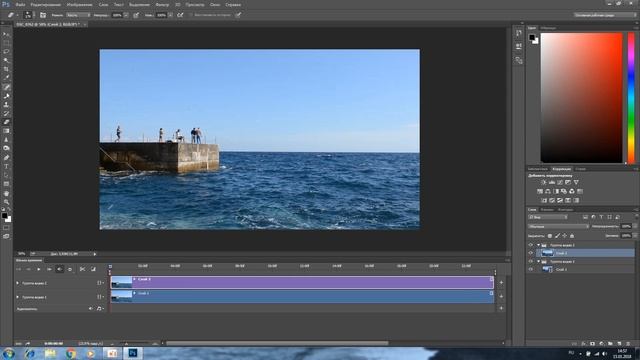Click the Split at Playhead scissors icon
Screen dimensions: 640x360
[82, 269]
